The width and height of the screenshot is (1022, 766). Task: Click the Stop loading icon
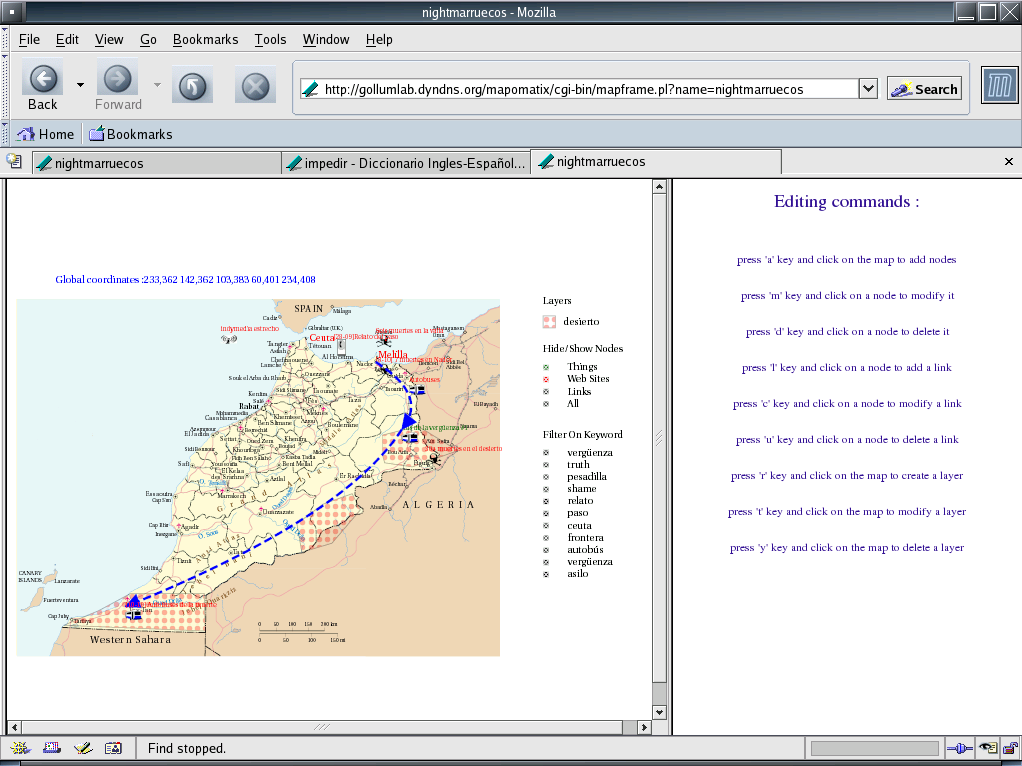pyautogui.click(x=255, y=87)
